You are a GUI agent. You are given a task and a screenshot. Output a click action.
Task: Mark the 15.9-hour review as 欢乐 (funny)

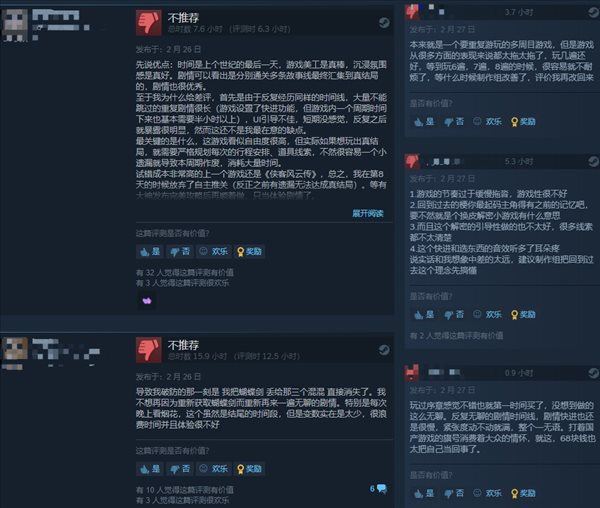point(214,469)
